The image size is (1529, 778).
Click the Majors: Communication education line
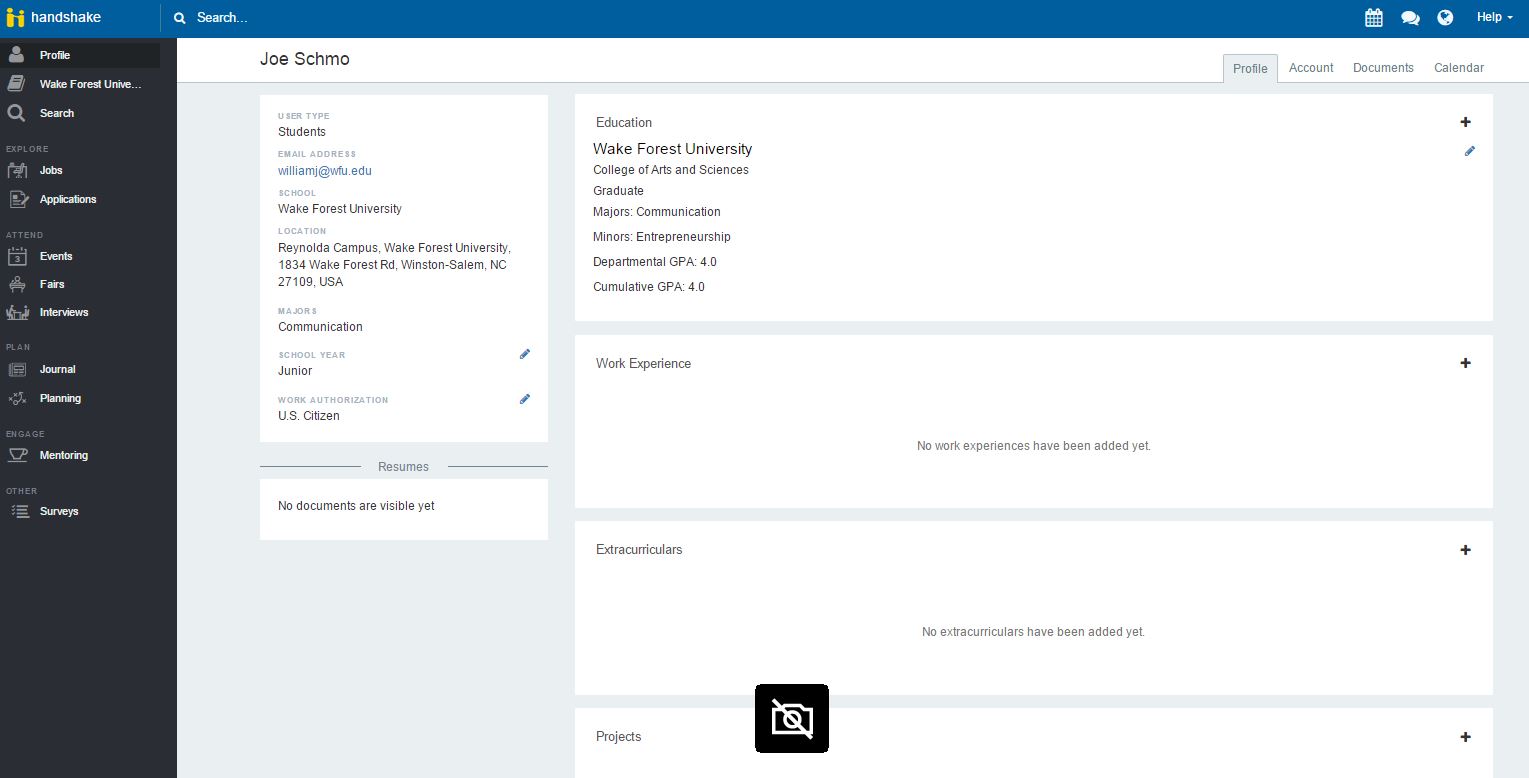click(x=657, y=212)
